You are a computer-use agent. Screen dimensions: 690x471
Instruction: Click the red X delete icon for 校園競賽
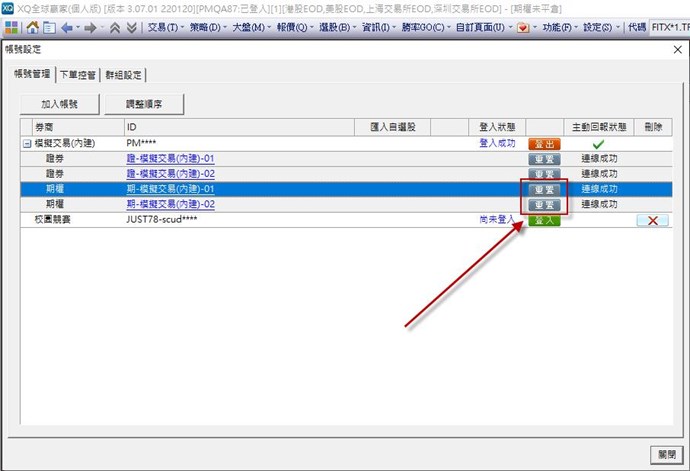[x=652, y=220]
